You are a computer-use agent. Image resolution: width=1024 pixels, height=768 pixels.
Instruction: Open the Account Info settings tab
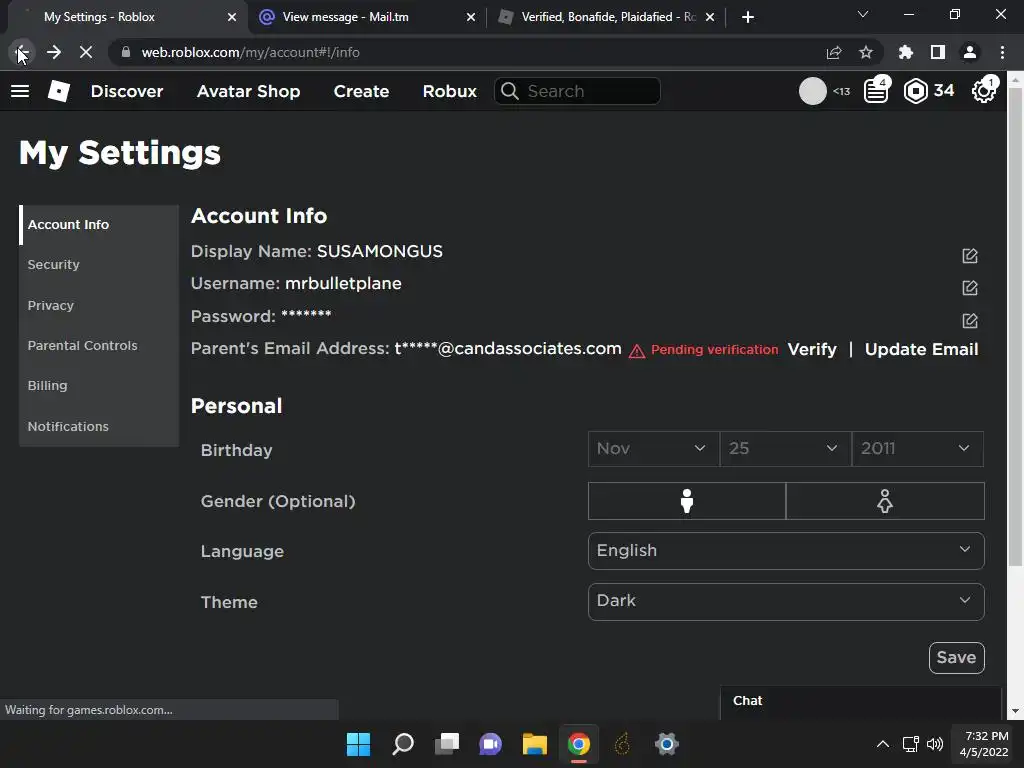(x=99, y=225)
